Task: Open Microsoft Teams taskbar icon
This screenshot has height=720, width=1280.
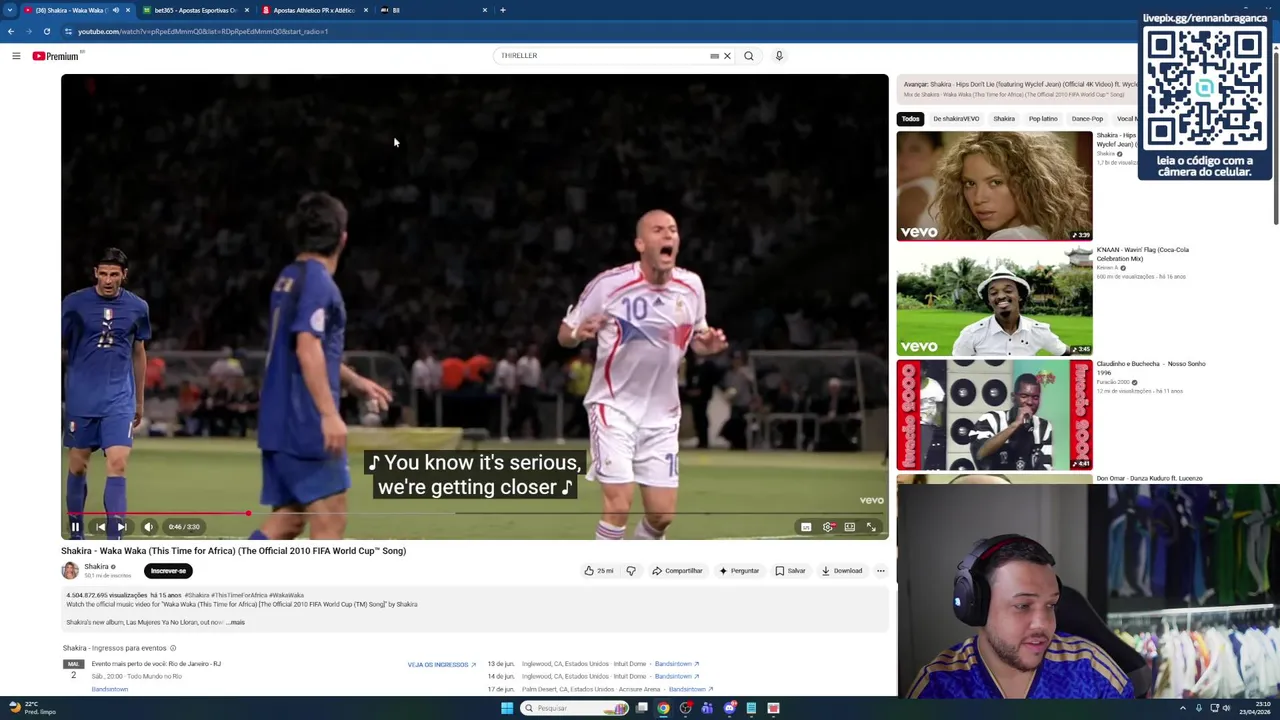Action: [x=707, y=708]
